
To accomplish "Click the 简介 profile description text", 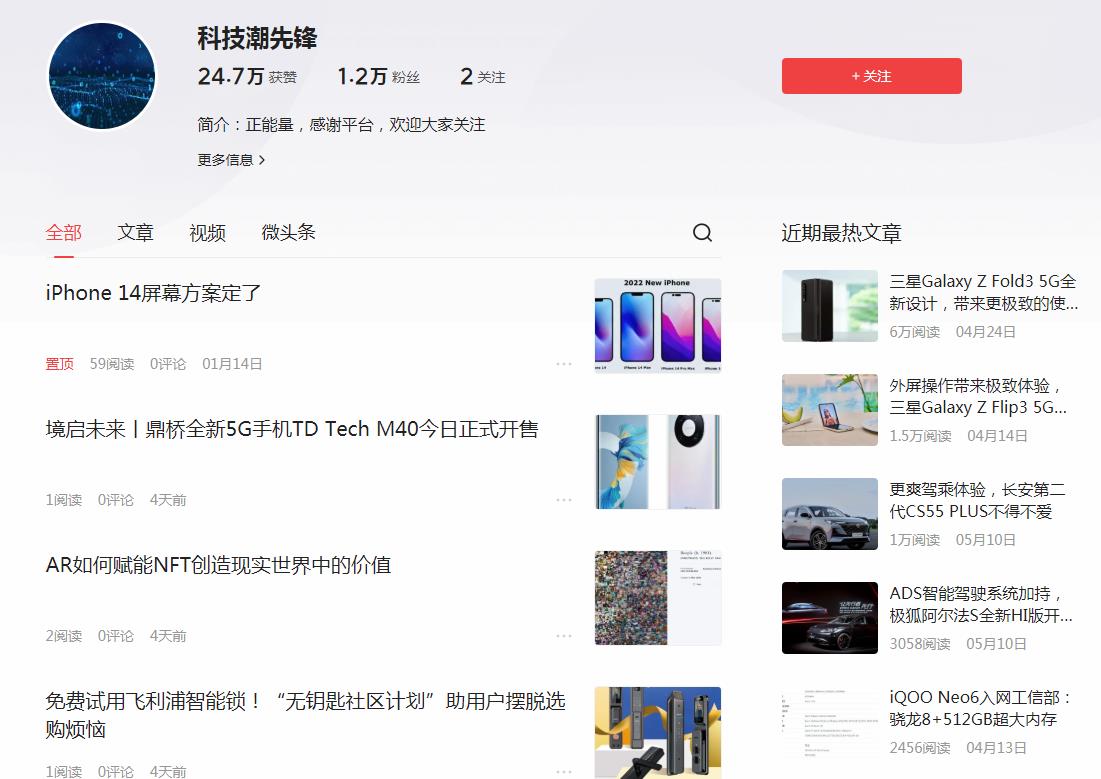I will [x=341, y=125].
